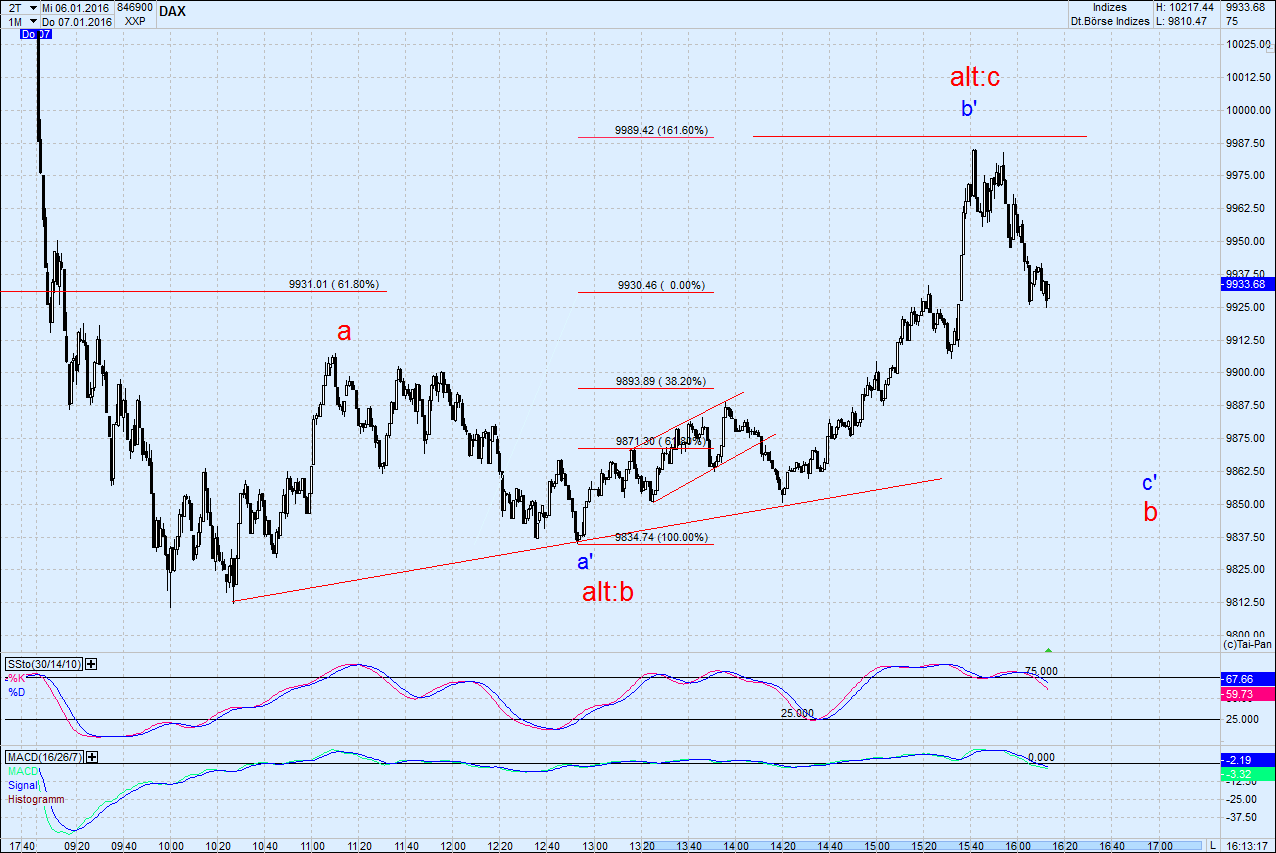Click the highlighted Do 07 date marker
1276x853 pixels.
[x=35, y=33]
